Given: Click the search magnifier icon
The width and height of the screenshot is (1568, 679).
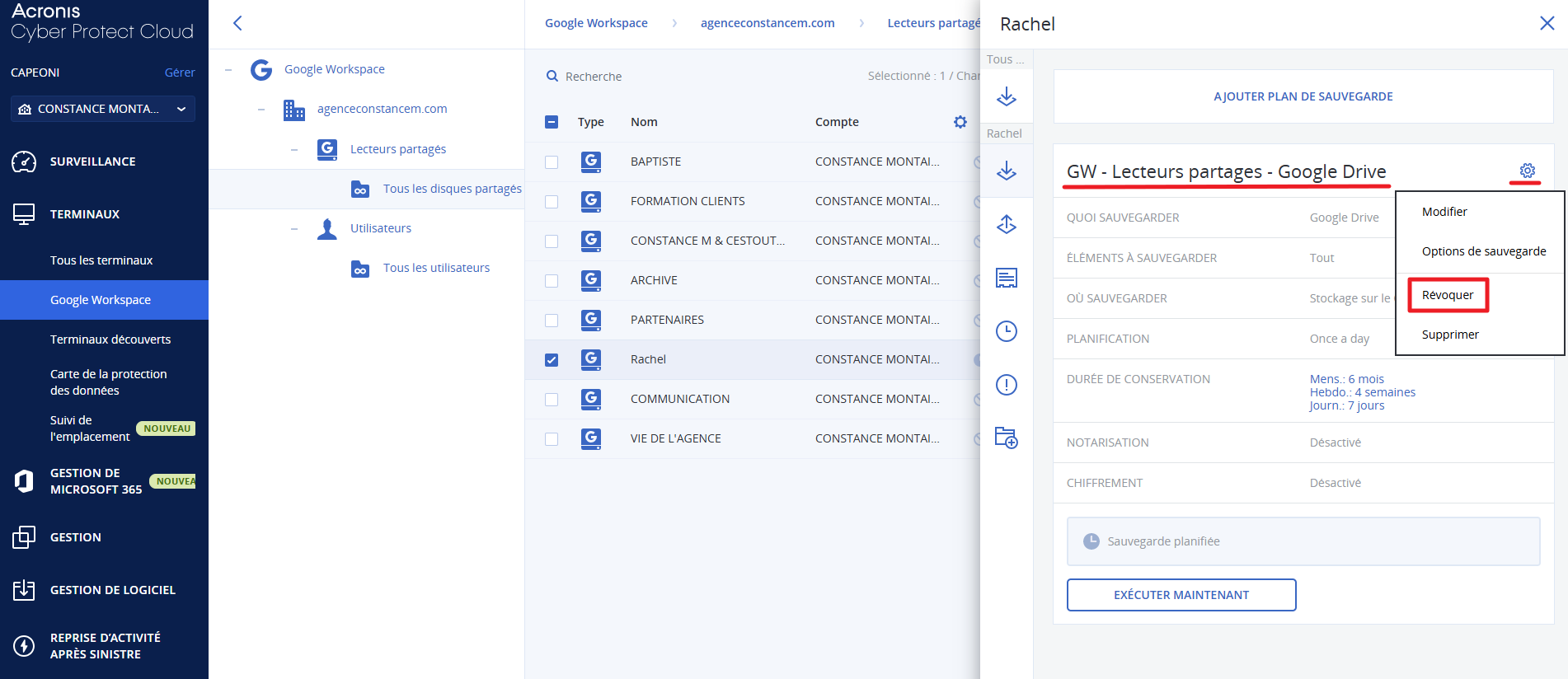Looking at the screenshot, I should [552, 76].
